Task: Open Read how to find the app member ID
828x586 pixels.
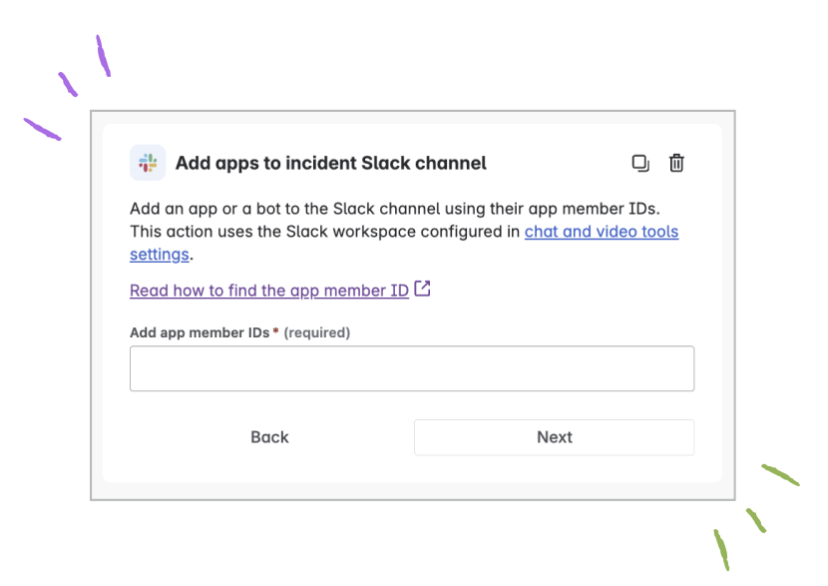Action: tap(269, 290)
